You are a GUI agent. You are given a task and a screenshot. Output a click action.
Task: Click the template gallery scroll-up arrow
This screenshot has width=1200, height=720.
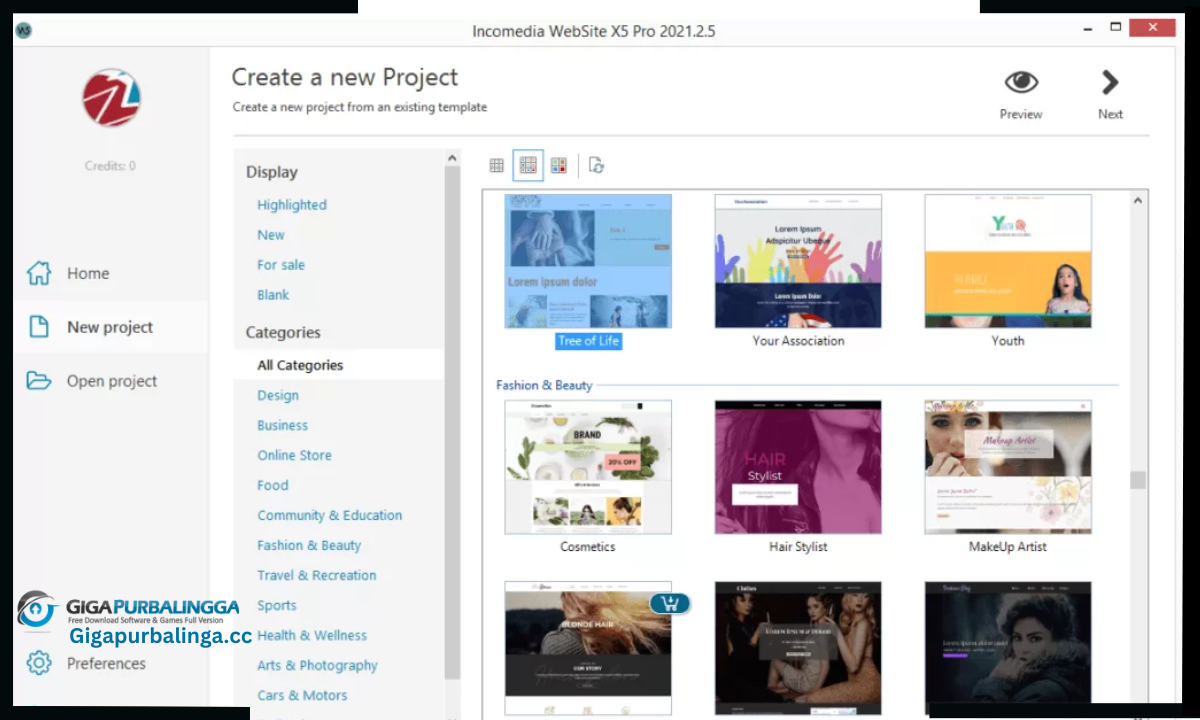pyautogui.click(x=1138, y=201)
